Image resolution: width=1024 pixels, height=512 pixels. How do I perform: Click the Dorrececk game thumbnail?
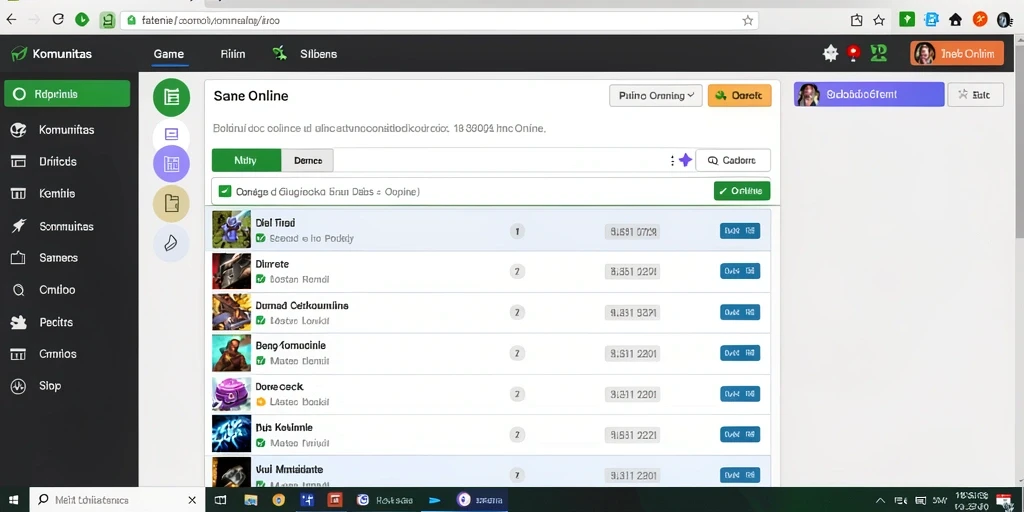tap(232, 394)
